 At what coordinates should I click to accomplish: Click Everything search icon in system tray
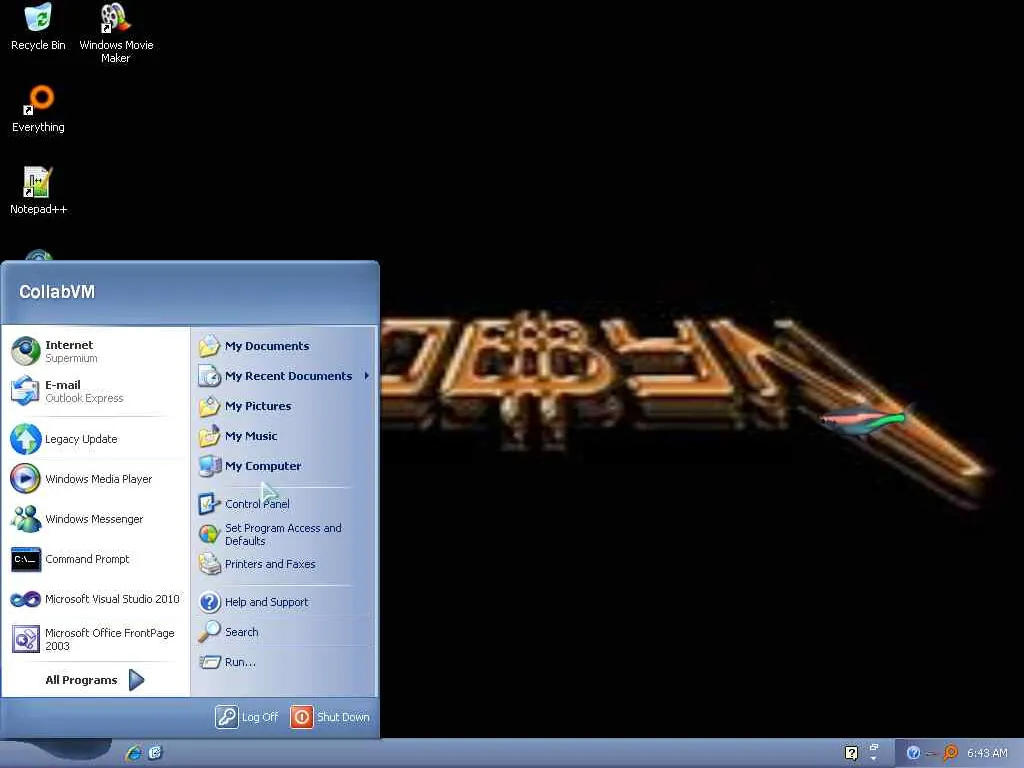coord(951,753)
